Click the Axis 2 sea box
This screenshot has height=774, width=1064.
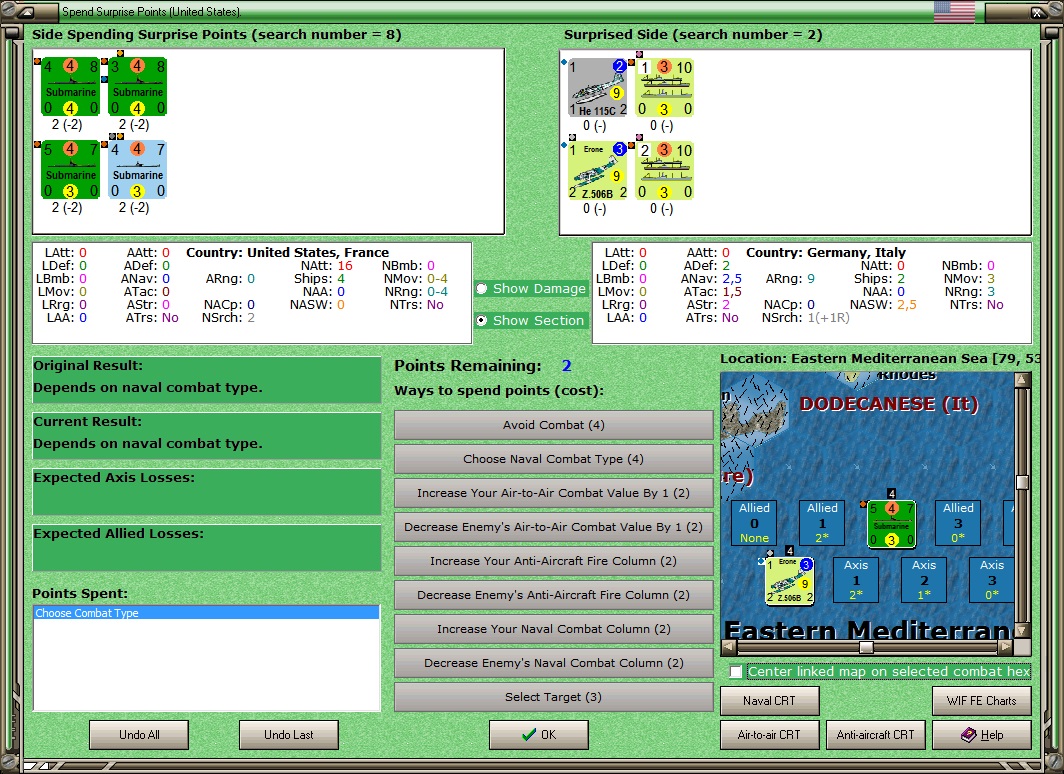(924, 579)
